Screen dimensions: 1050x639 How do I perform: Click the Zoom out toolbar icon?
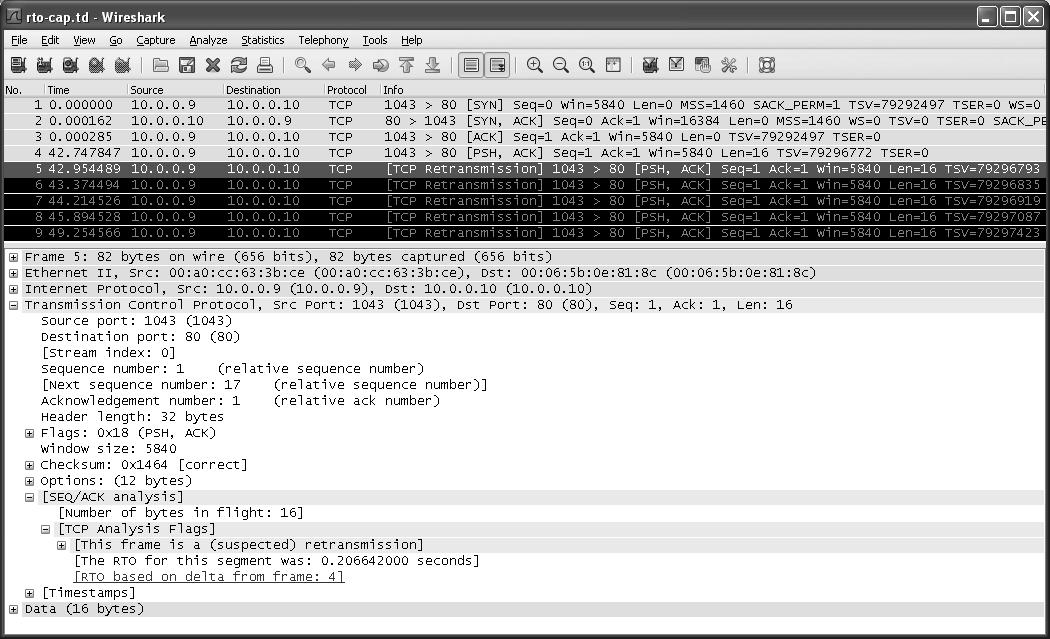pos(561,66)
